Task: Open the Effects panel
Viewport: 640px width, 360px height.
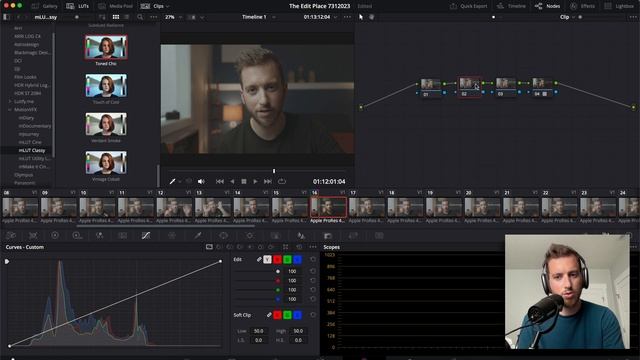Action: tap(582, 6)
